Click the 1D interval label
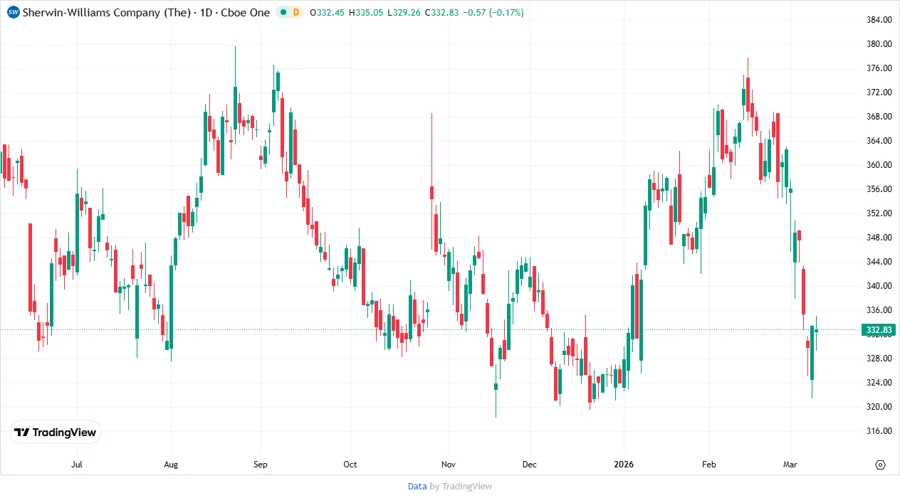The image size is (900, 498). (206, 12)
